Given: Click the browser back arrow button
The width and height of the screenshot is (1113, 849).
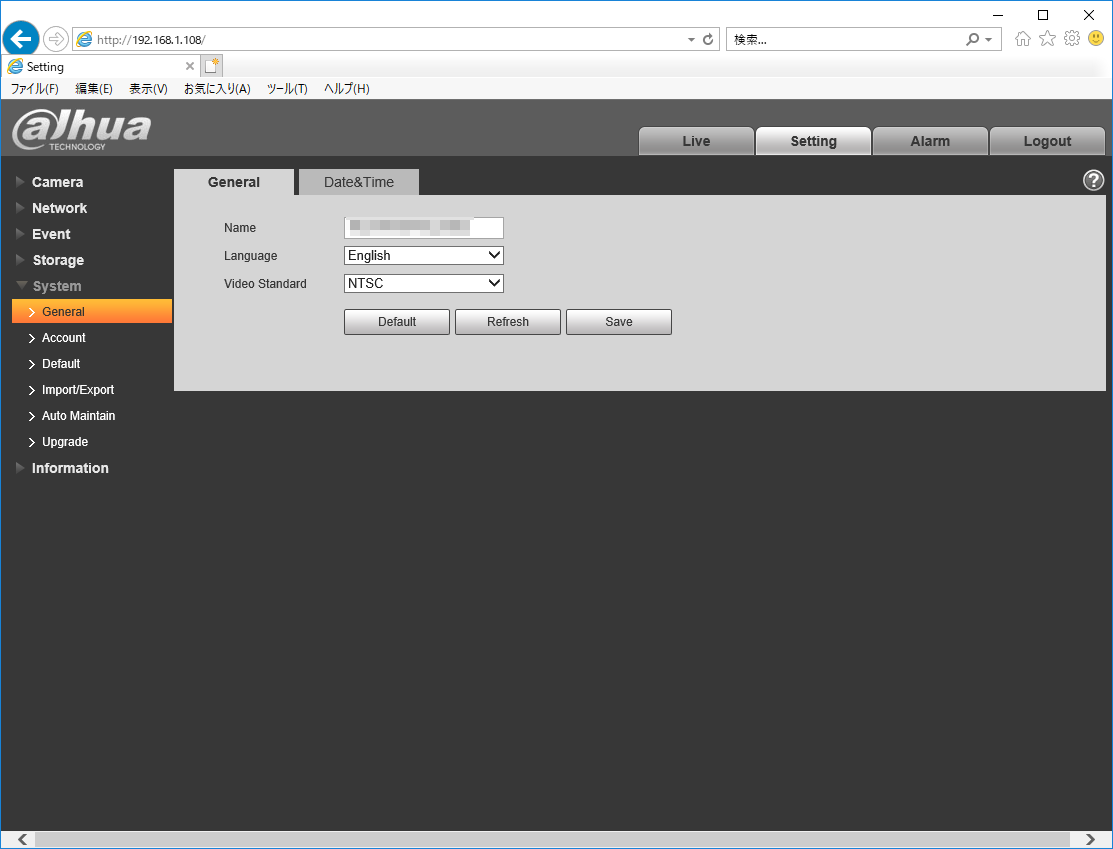Looking at the screenshot, I should click(21, 38).
